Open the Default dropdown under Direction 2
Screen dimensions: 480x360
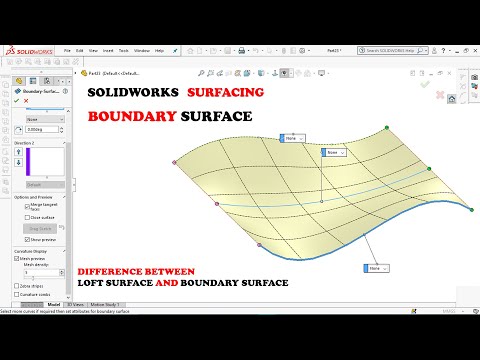point(45,185)
